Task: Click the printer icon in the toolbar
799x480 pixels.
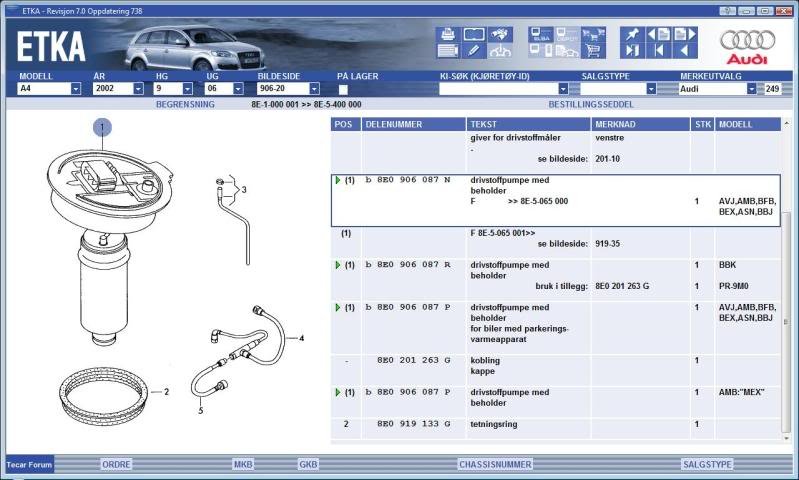Action: click(x=448, y=33)
